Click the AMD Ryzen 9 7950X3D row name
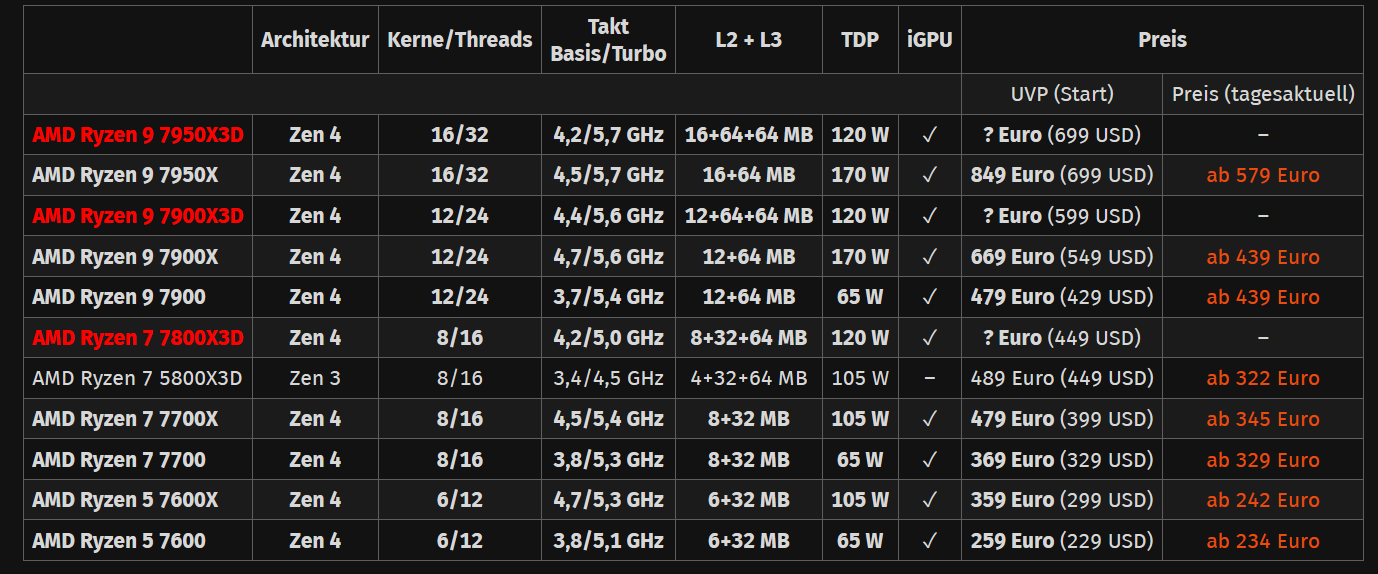Image resolution: width=1378 pixels, height=574 pixels. (x=138, y=135)
